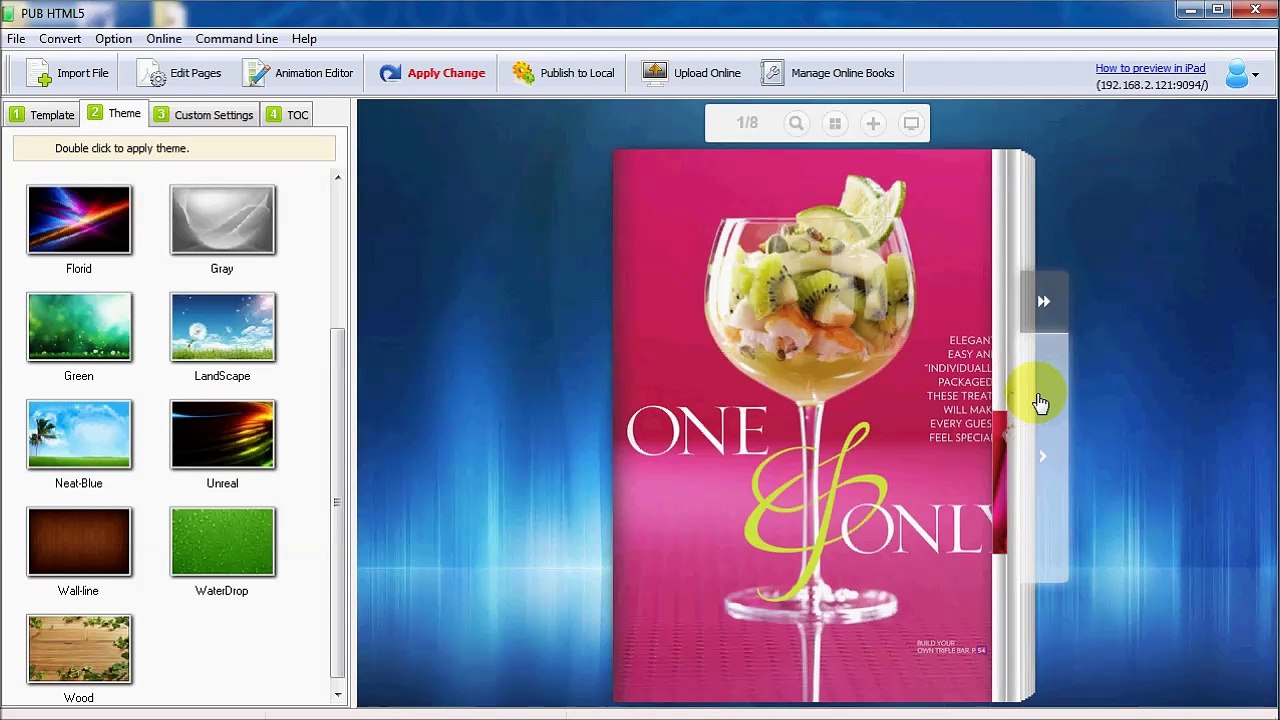Select the WaterDrop theme thumbnail
This screenshot has height=720, width=1280.
click(x=222, y=542)
